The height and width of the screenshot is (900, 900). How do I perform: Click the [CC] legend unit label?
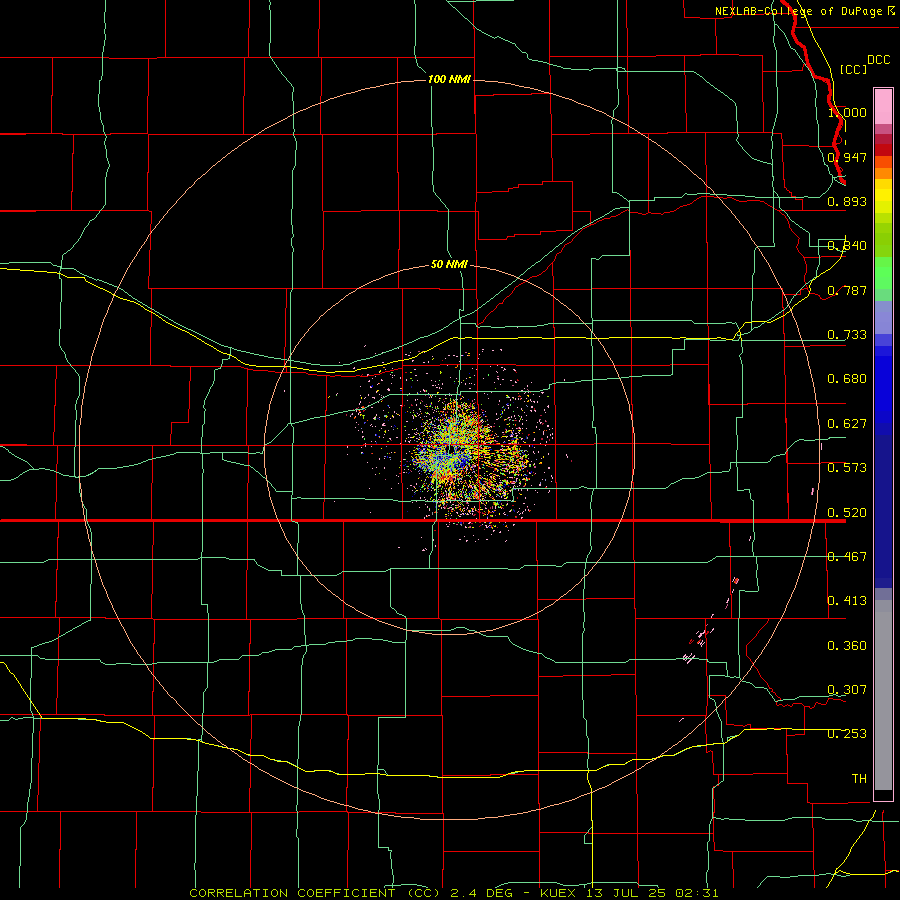coord(853,69)
